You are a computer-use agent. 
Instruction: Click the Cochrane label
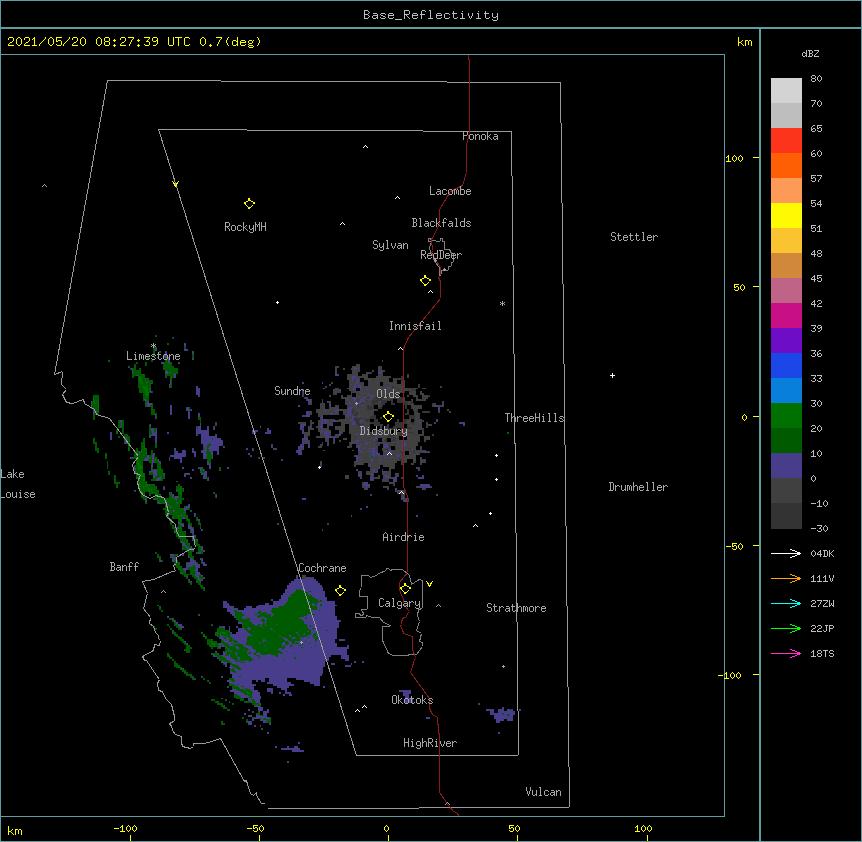322,568
